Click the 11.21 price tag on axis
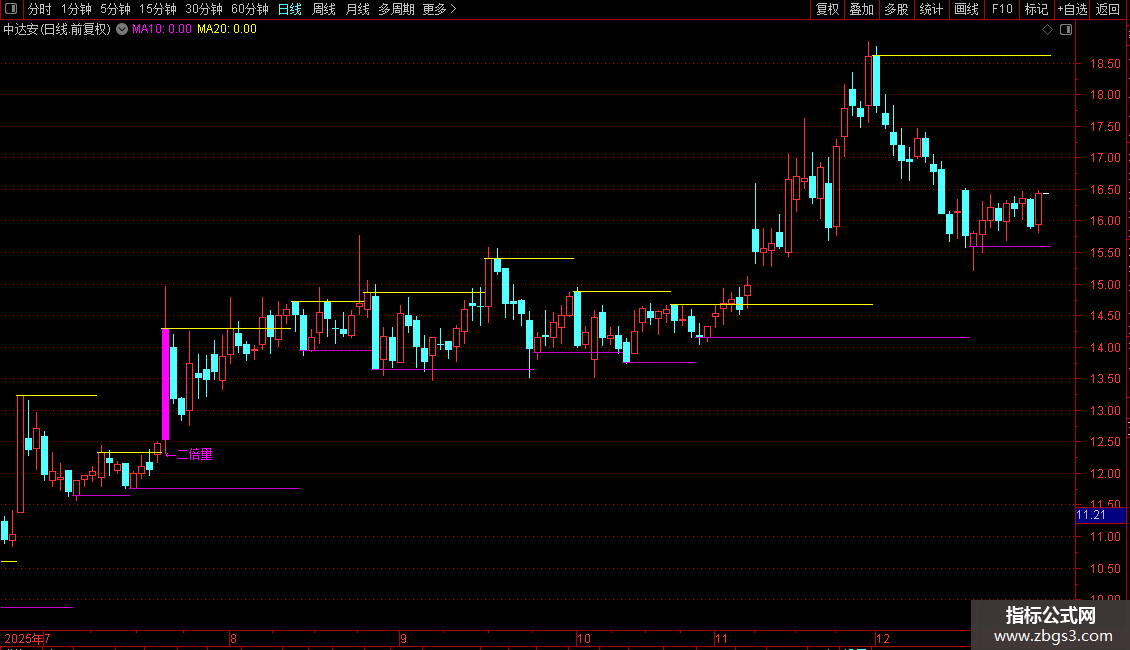Image resolution: width=1130 pixels, height=650 pixels. click(x=1100, y=515)
